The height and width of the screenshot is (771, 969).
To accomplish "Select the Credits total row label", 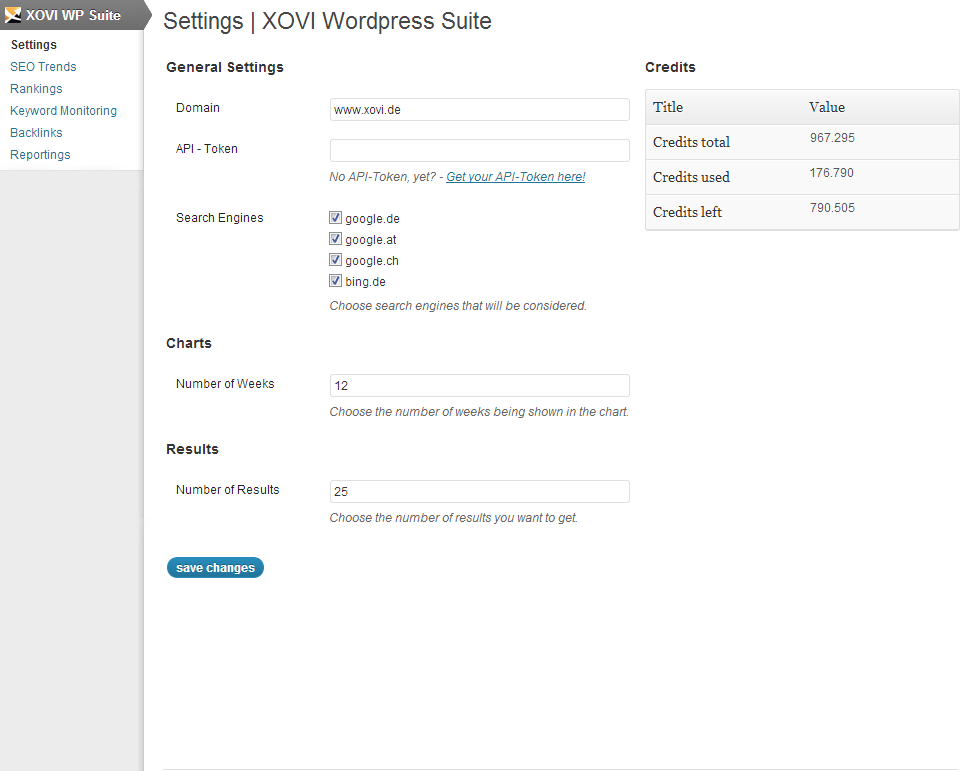I will point(692,142).
